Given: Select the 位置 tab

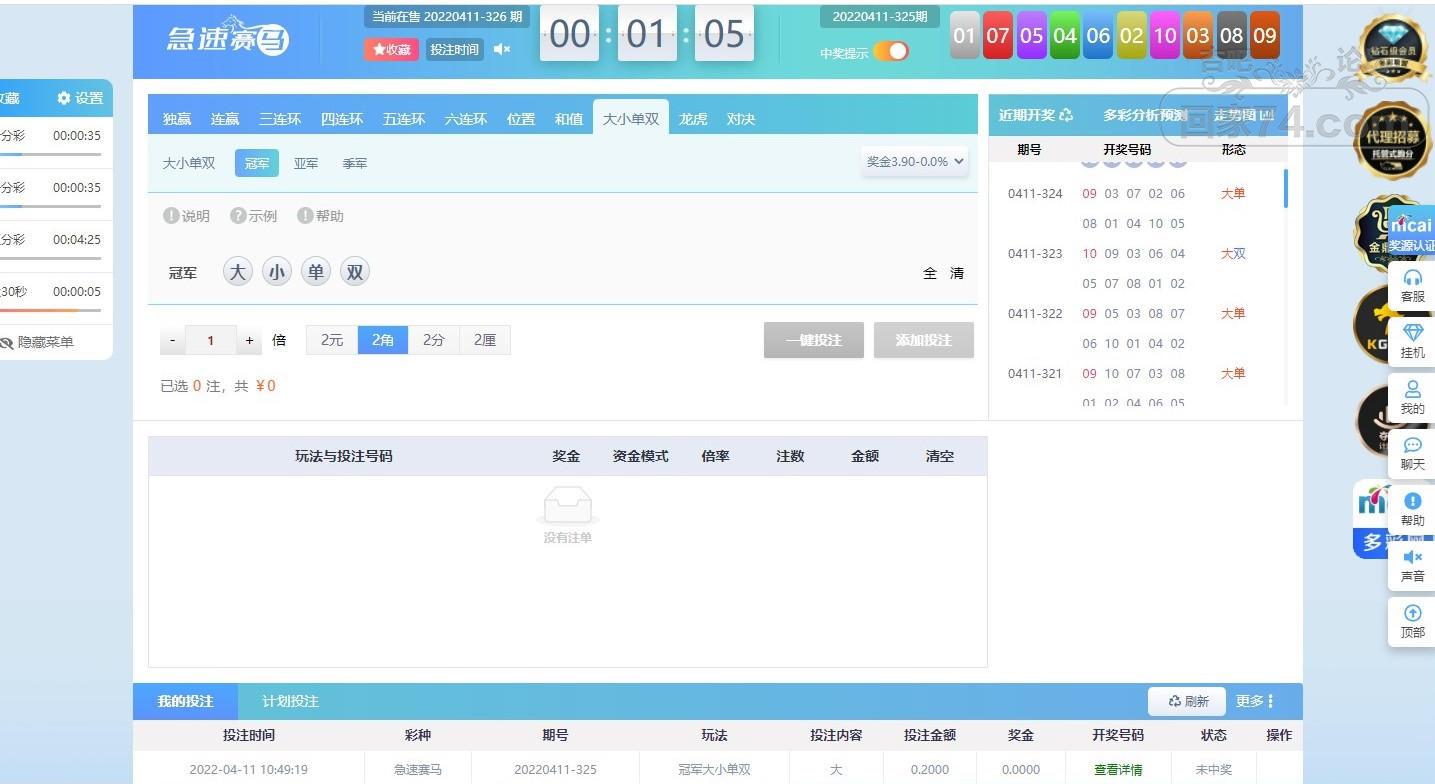Looking at the screenshot, I should (x=521, y=119).
